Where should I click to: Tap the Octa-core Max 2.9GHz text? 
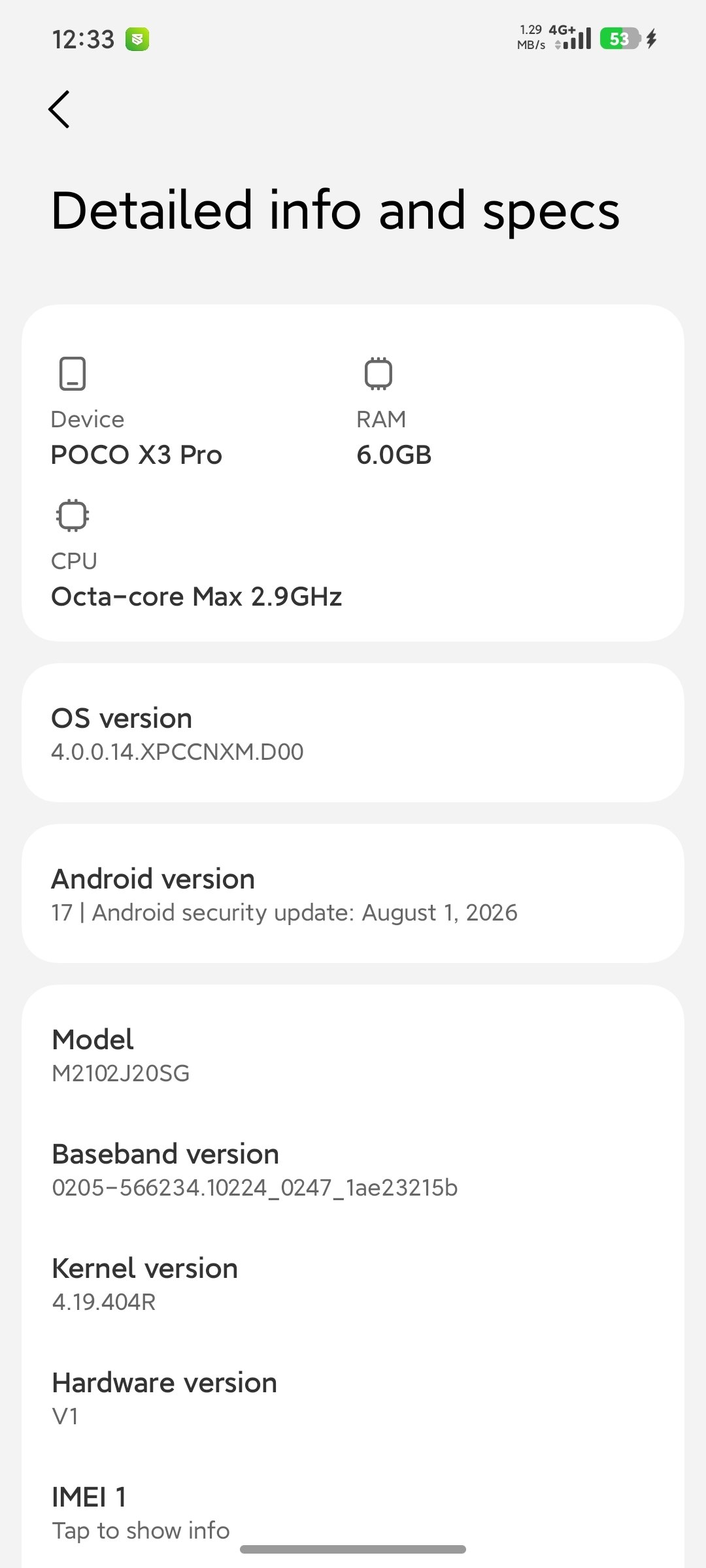point(197,596)
